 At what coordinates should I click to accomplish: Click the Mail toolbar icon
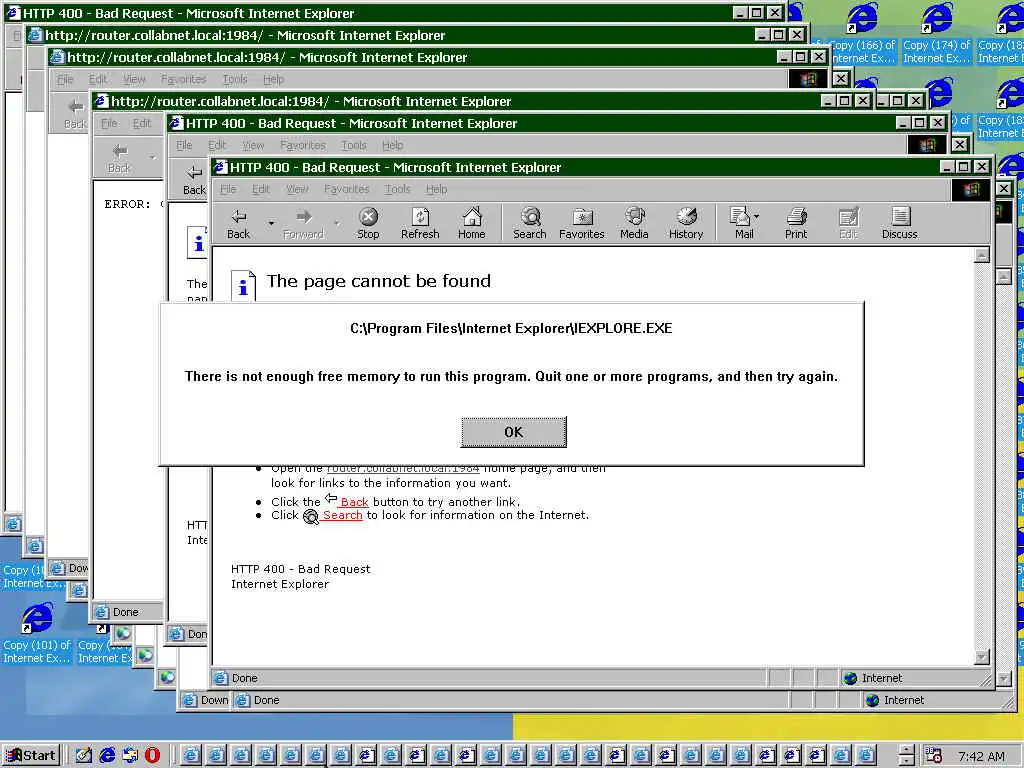[741, 223]
